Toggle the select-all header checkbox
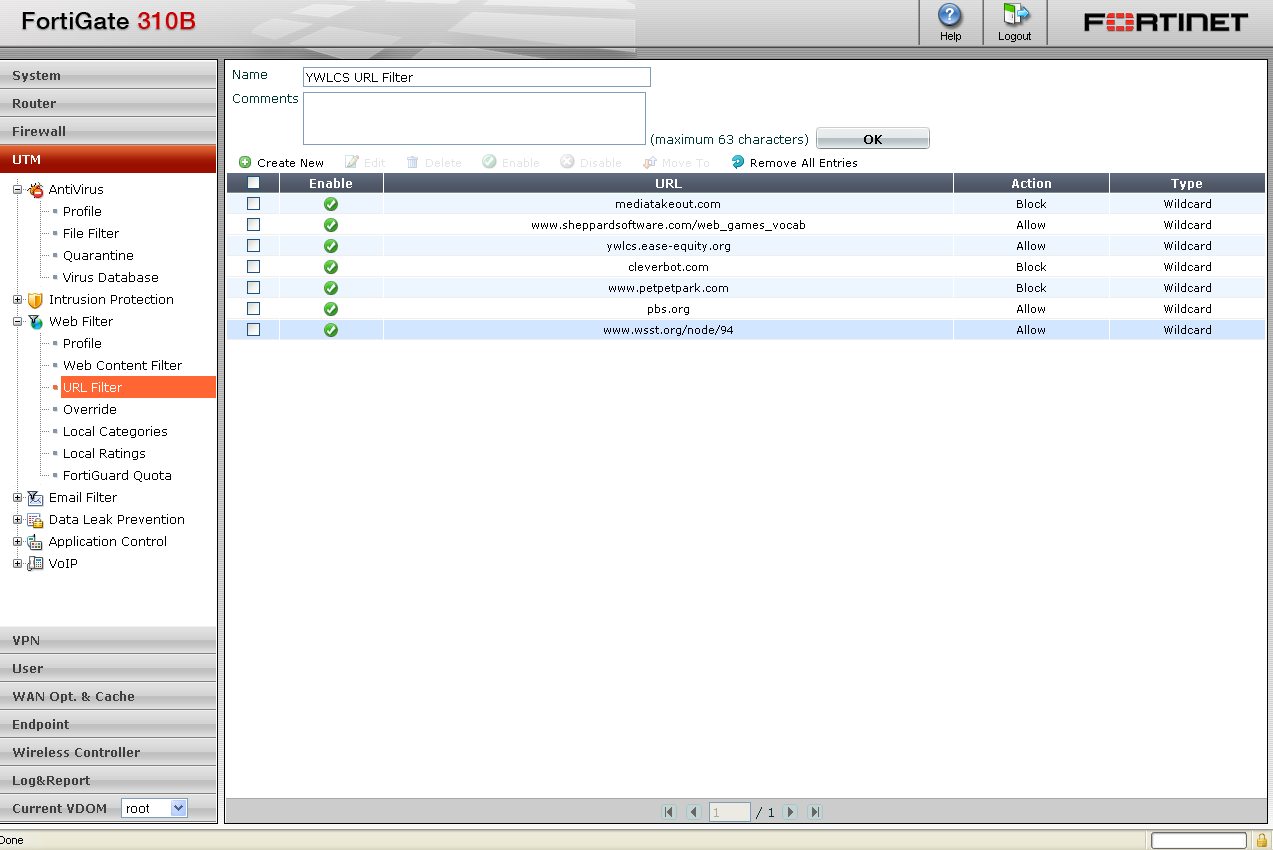This screenshot has width=1273, height=850. click(253, 183)
